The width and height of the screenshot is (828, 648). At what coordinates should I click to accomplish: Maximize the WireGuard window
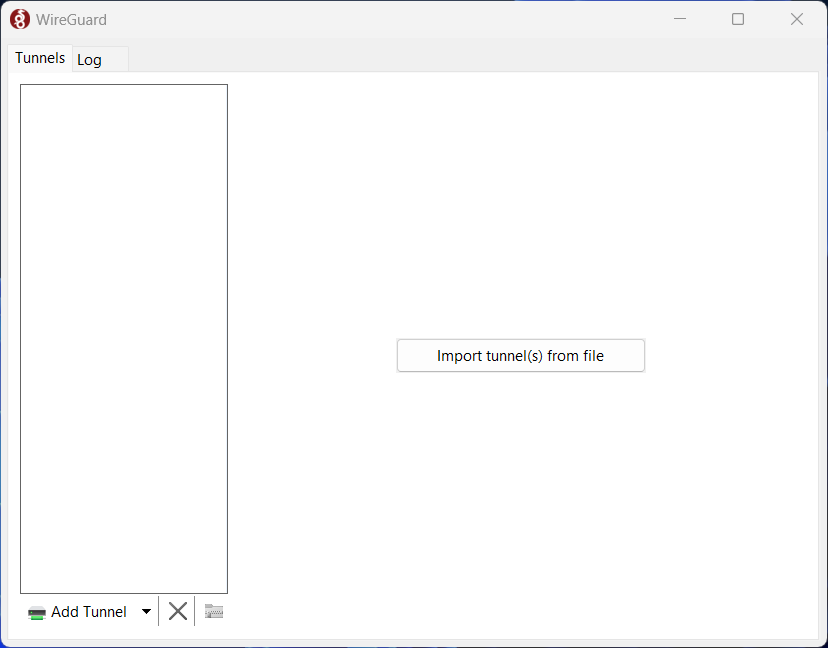click(x=738, y=18)
